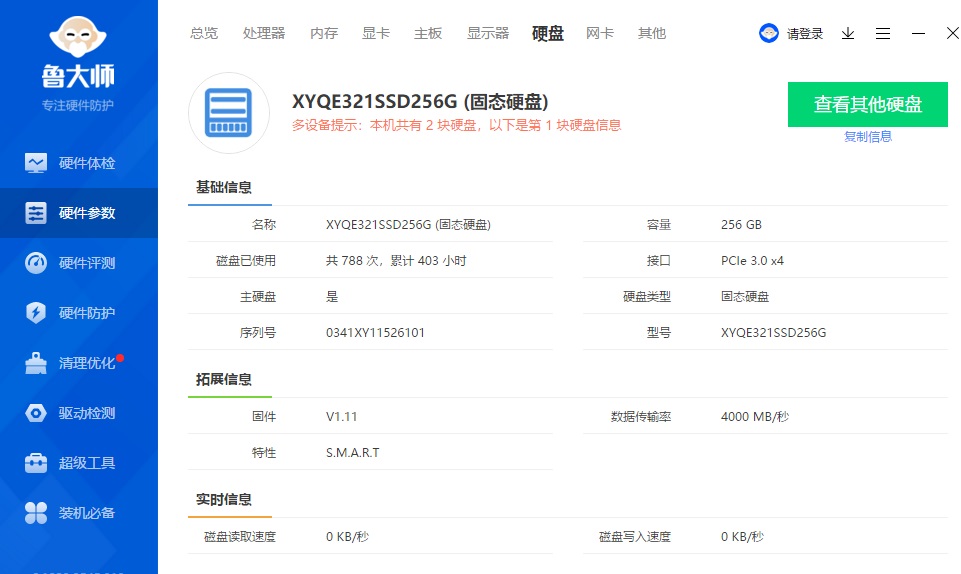This screenshot has height=574, width=961.
Task: Click the red 多设备提示 notice text
Action: point(457,125)
